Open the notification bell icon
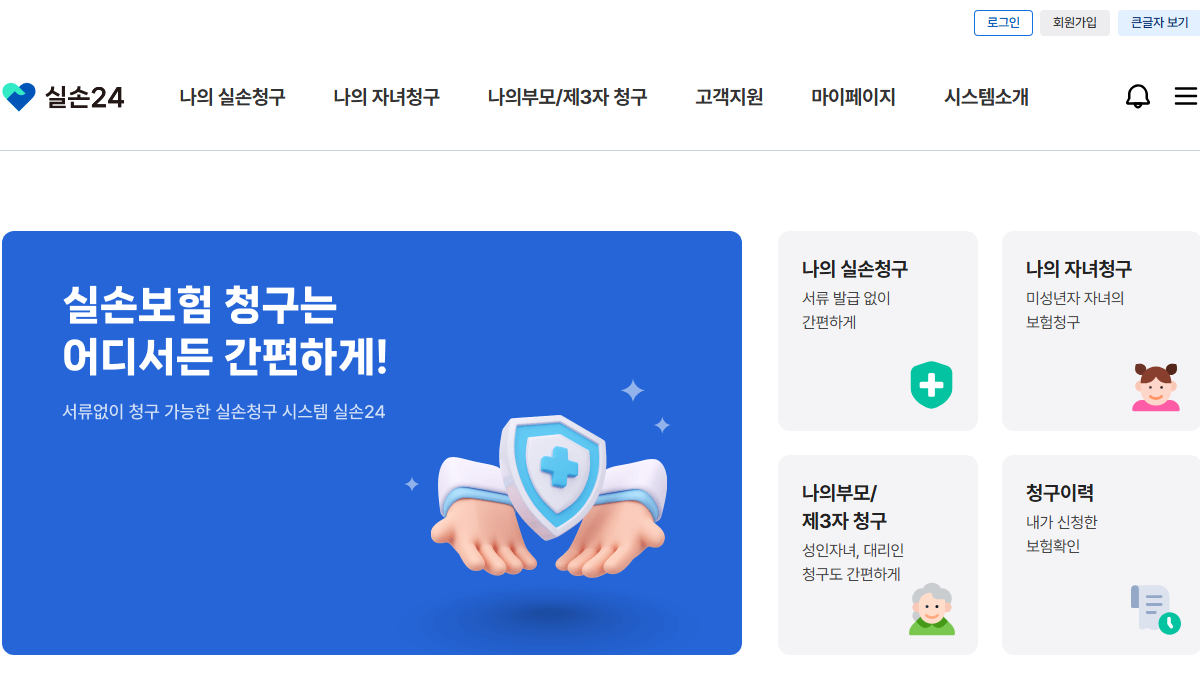 point(1138,97)
